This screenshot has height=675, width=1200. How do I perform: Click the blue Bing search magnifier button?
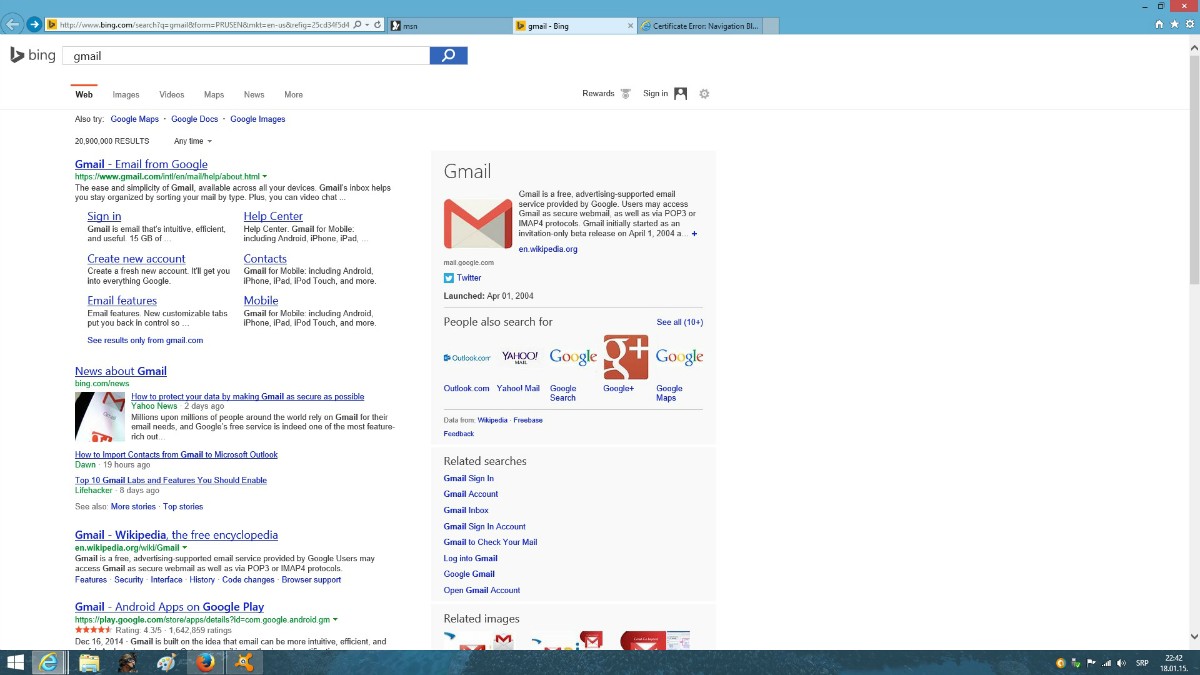448,56
